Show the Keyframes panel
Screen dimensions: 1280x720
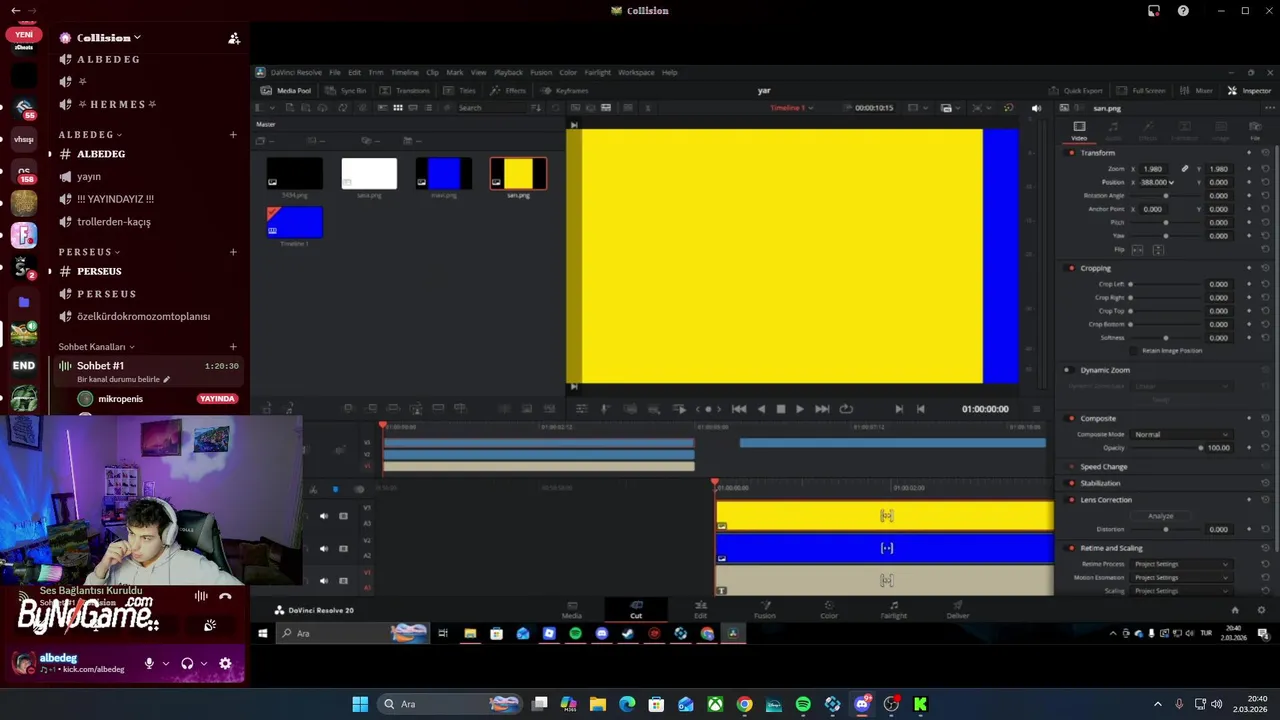(565, 90)
